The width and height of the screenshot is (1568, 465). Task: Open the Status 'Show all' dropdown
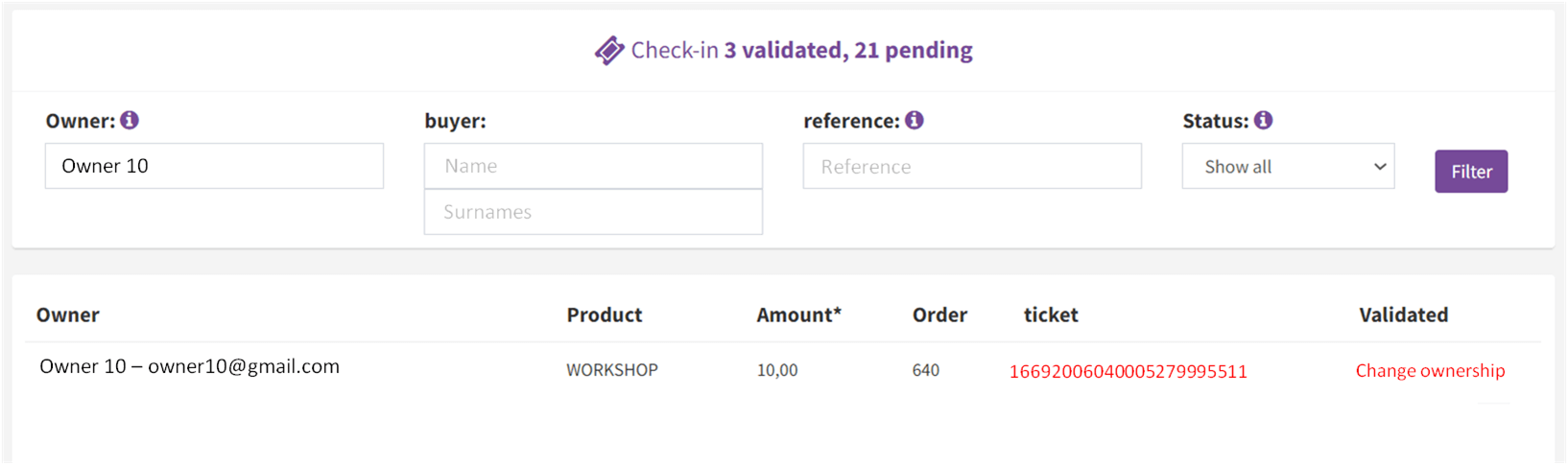tap(1288, 166)
